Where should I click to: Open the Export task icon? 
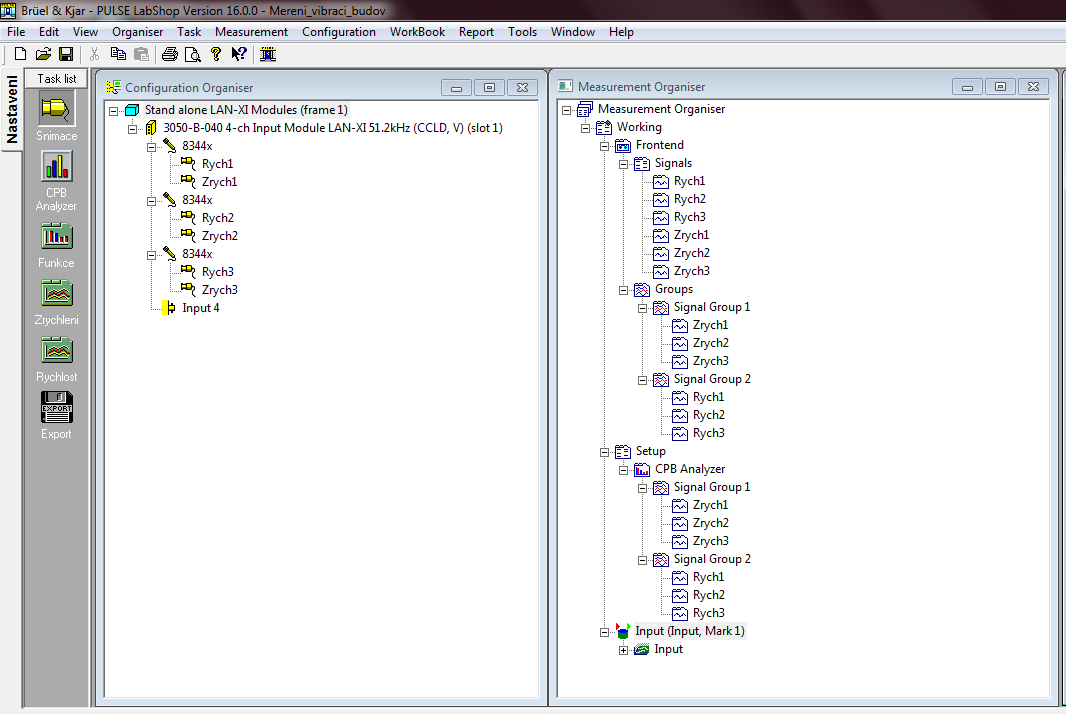click(56, 407)
